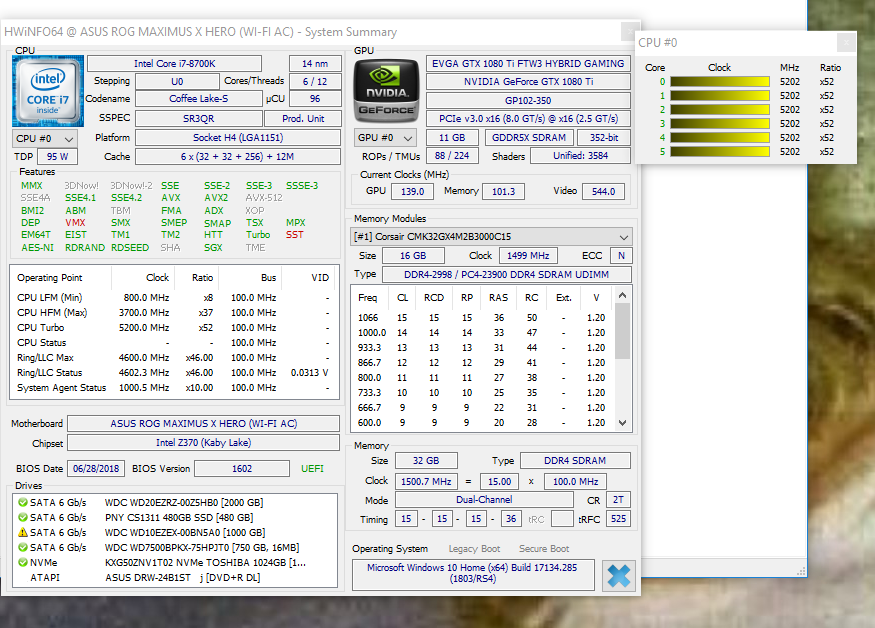Click the total Memory Size 32 GB field

[x=426, y=461]
